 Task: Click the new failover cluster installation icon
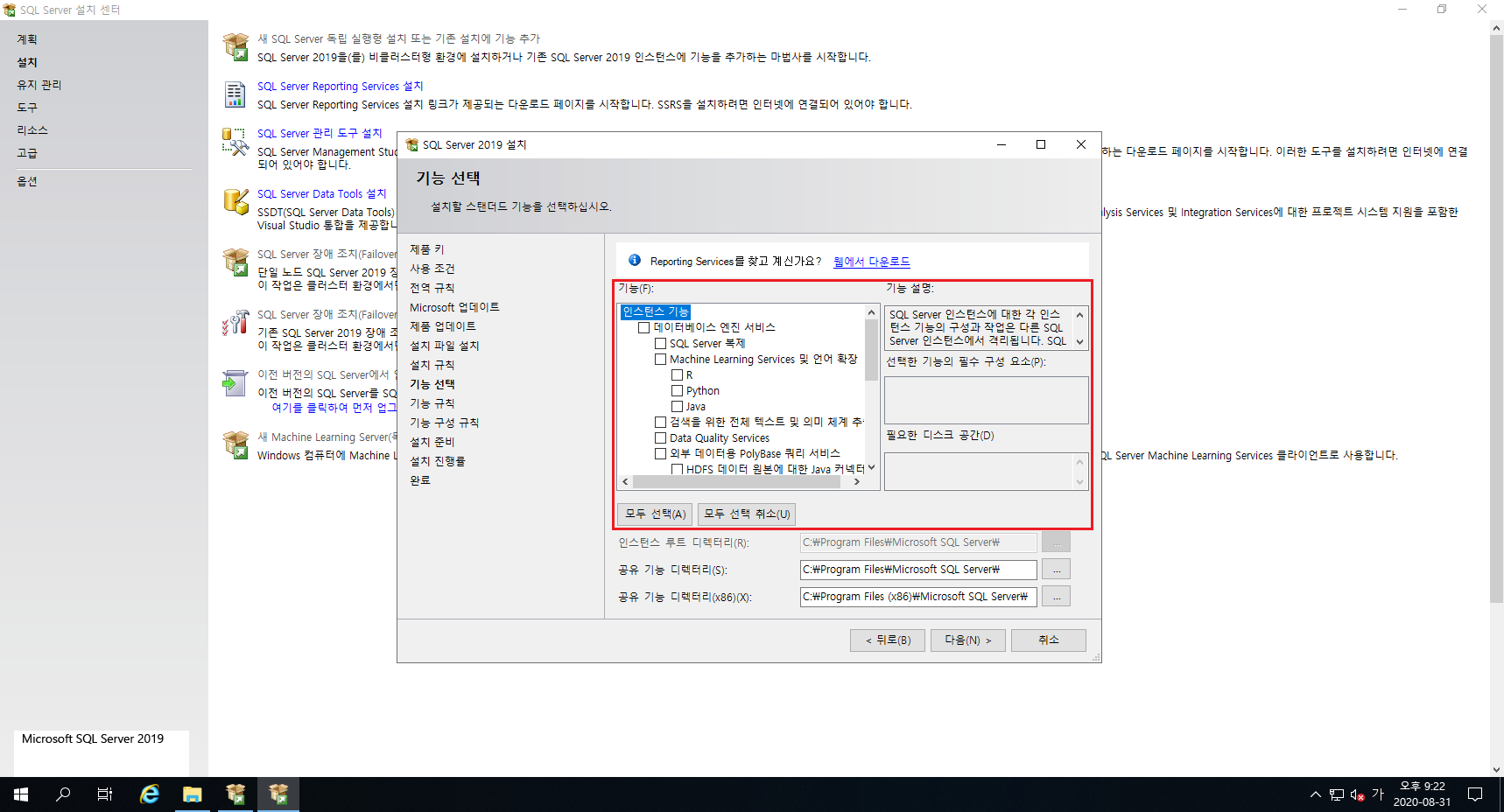(235, 262)
